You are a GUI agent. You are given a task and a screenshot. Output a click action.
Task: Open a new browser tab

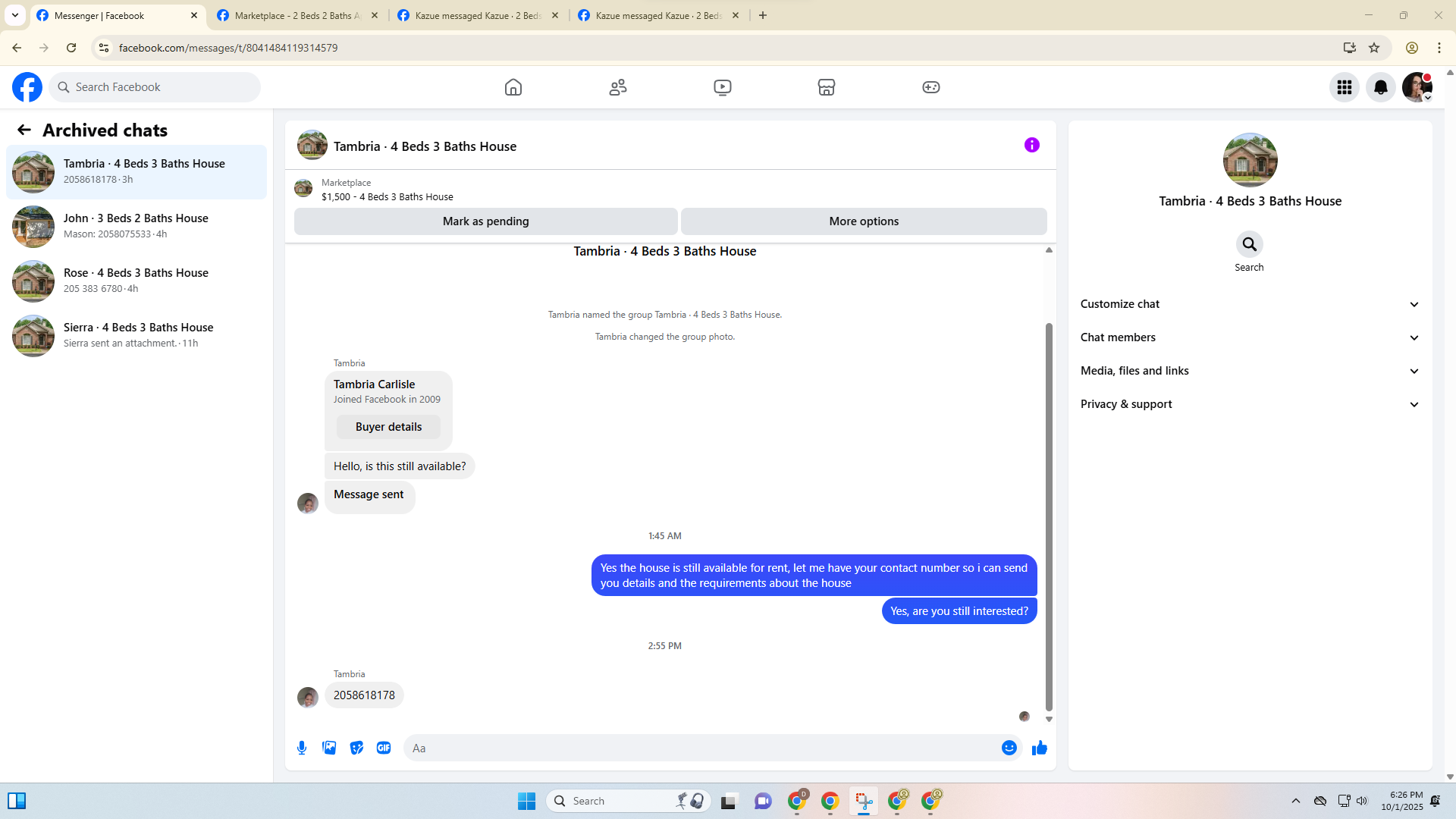[763, 15]
